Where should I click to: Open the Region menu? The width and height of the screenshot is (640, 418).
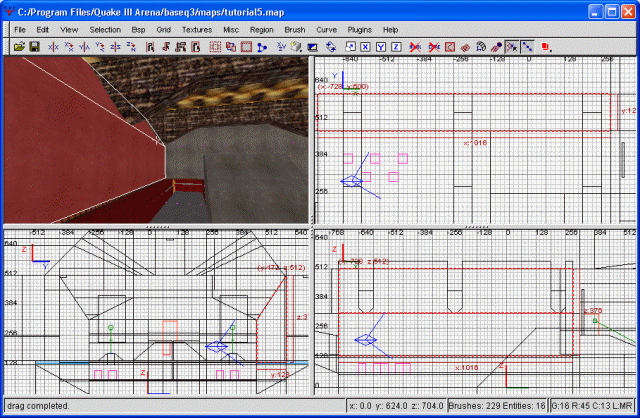pos(262,30)
